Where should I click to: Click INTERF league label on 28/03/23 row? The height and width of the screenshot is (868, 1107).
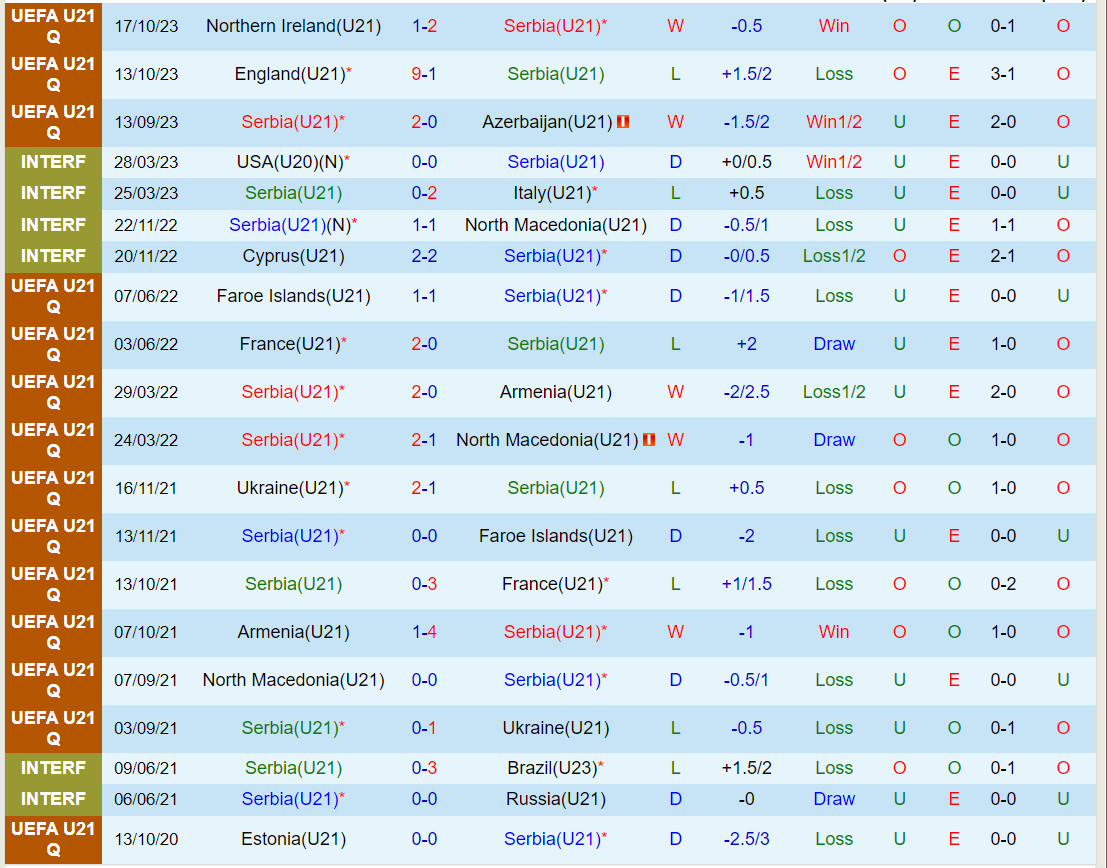pos(53,162)
